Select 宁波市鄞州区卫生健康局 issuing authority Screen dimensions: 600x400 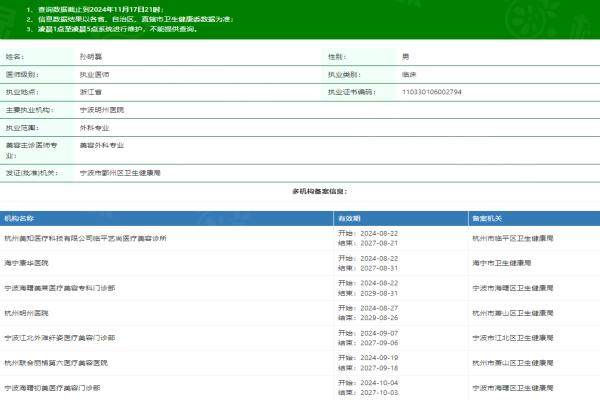click(120, 173)
